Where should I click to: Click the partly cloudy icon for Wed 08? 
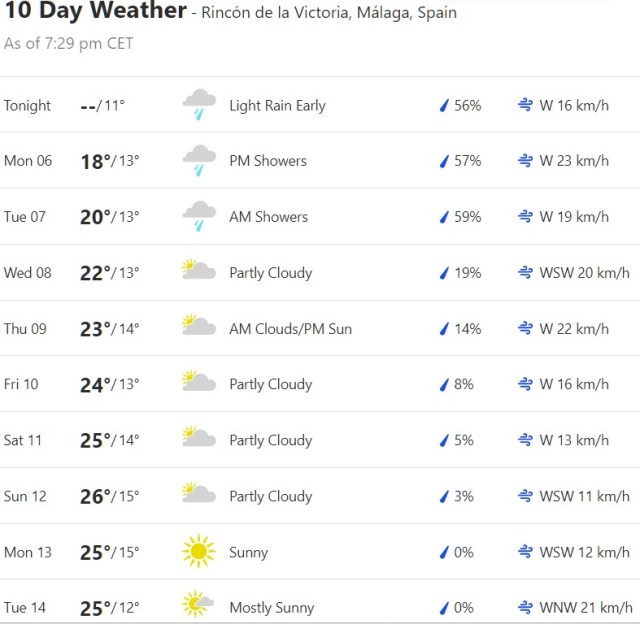point(198,271)
